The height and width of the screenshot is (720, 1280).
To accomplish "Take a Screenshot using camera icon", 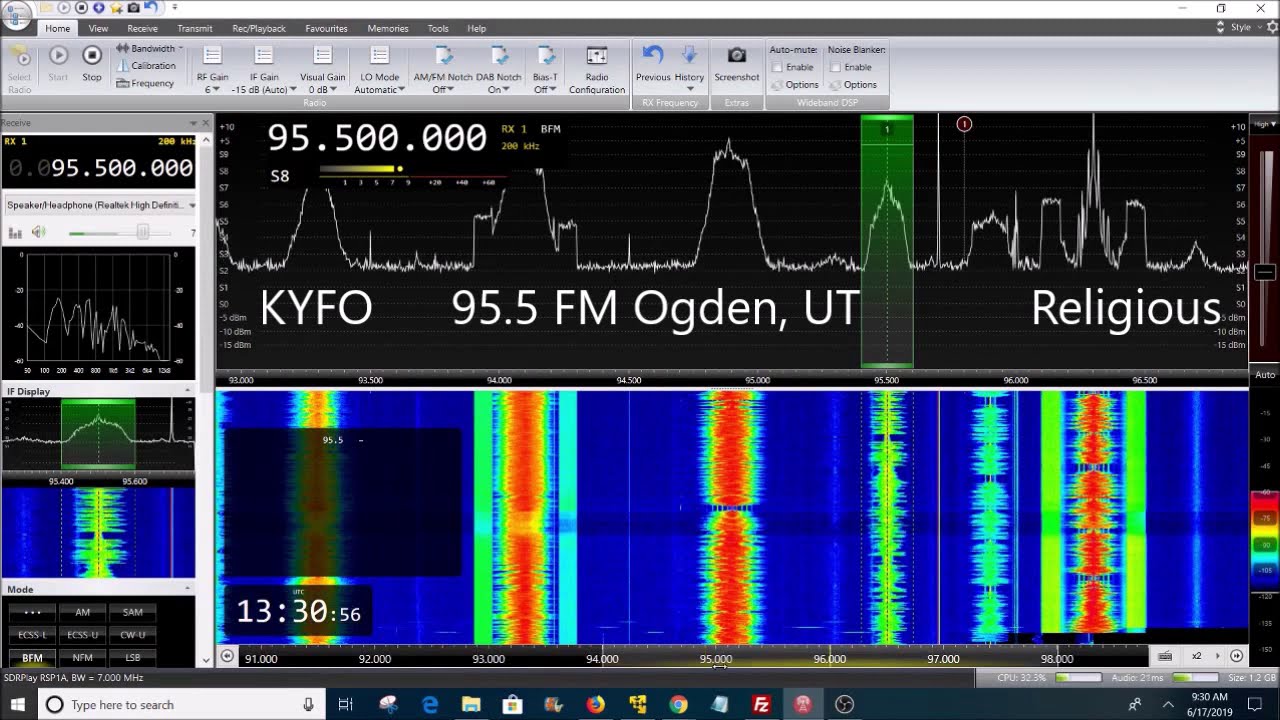I will click(x=737, y=63).
